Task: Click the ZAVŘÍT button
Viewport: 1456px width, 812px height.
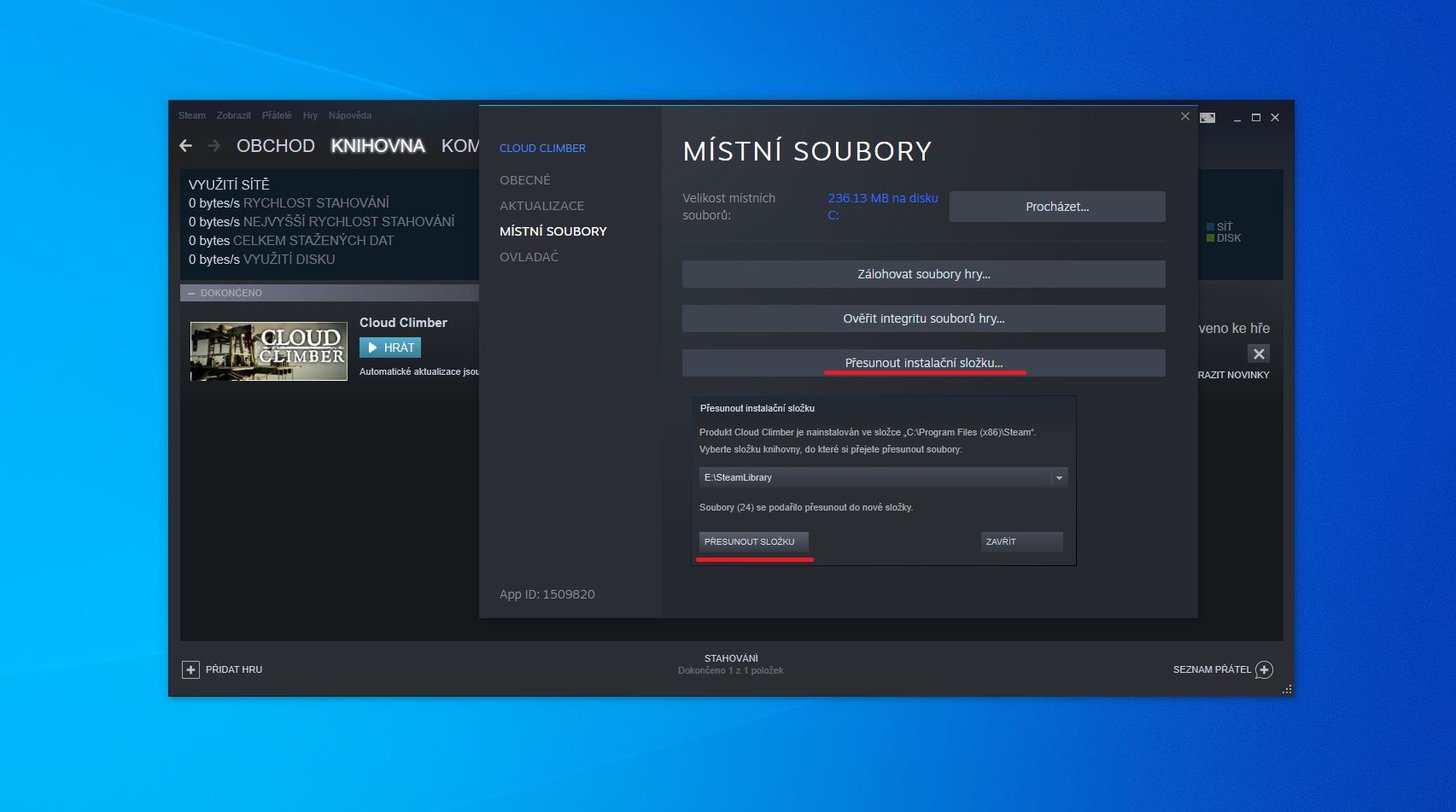Action: (1021, 542)
